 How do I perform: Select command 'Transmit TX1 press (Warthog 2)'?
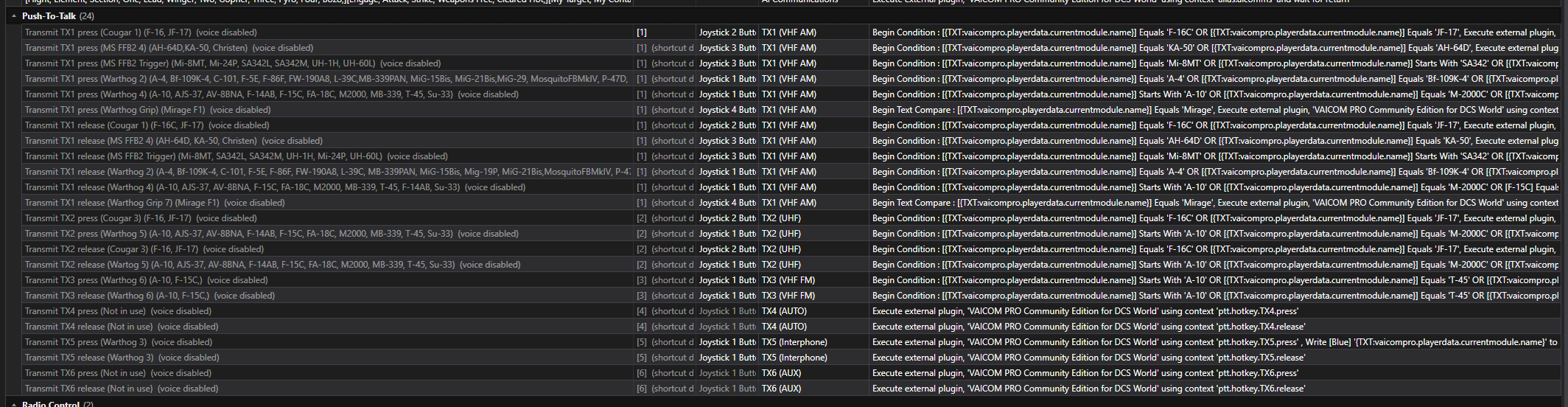pyautogui.click(x=327, y=79)
